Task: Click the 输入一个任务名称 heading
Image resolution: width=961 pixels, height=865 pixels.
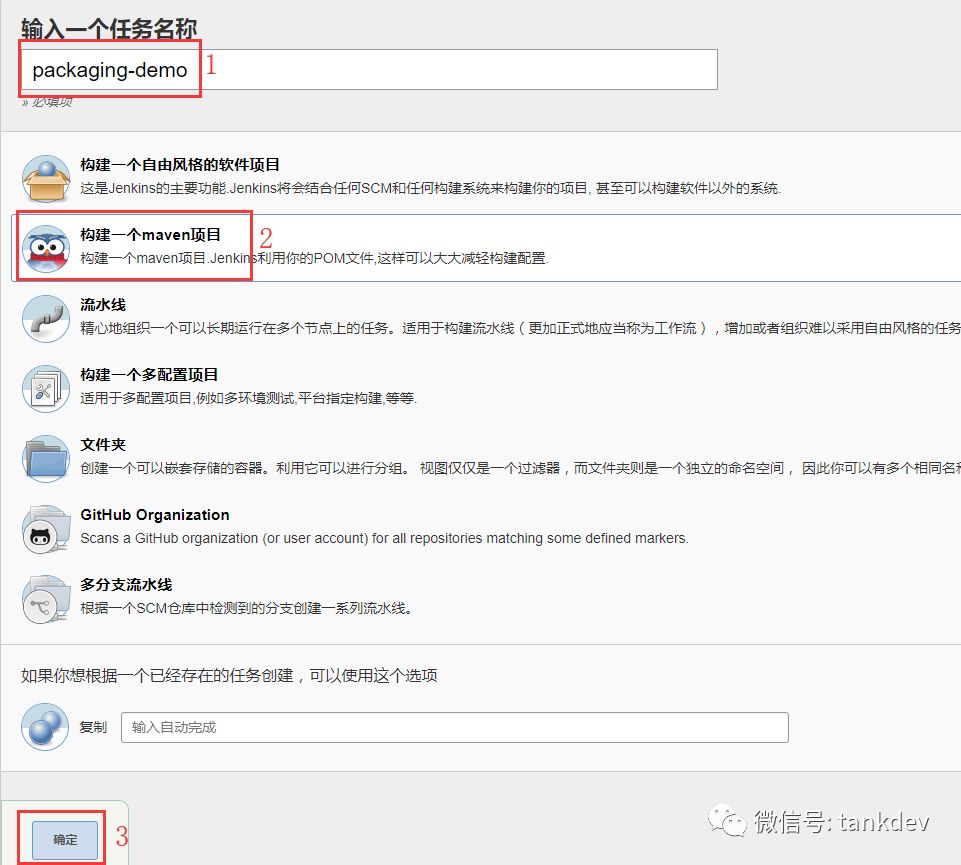Action: coord(109,29)
